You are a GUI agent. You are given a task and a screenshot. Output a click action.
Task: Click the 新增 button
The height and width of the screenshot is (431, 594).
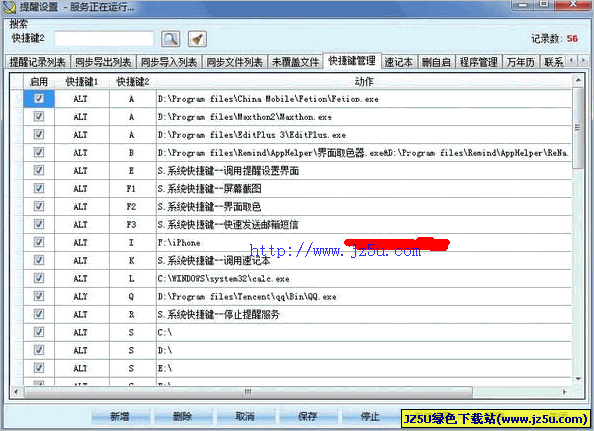(x=120, y=417)
